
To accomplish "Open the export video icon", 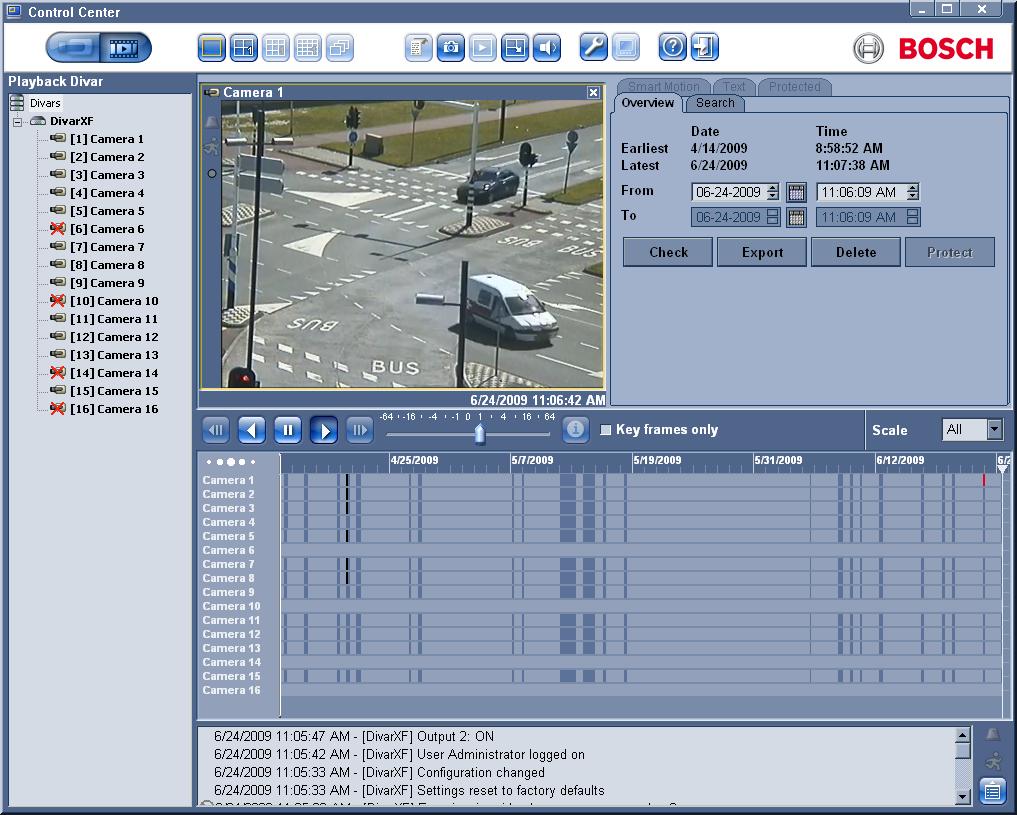I will (x=514, y=47).
